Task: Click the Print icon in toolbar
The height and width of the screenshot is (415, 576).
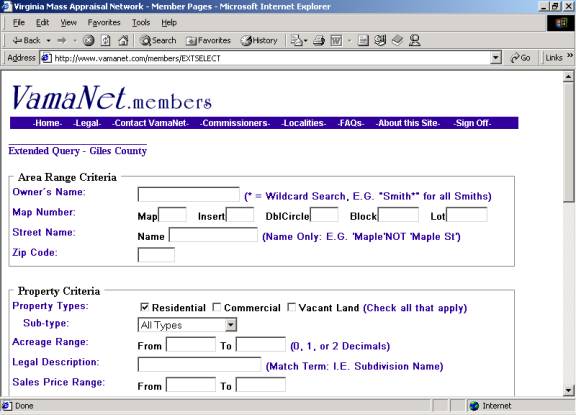Action: [x=319, y=40]
